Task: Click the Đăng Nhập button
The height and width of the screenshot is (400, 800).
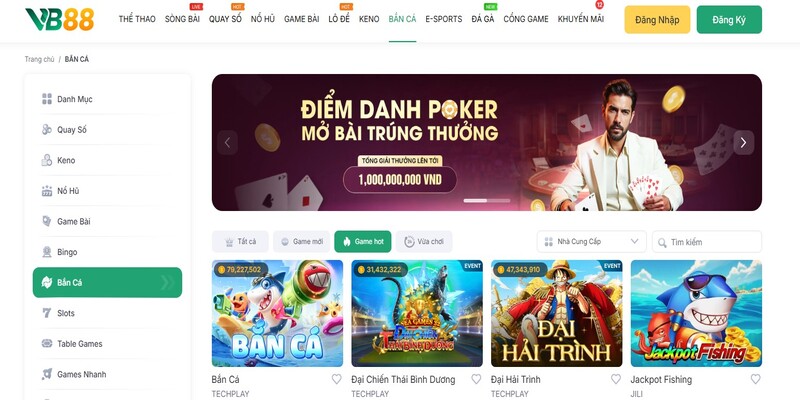Action: coord(657,20)
